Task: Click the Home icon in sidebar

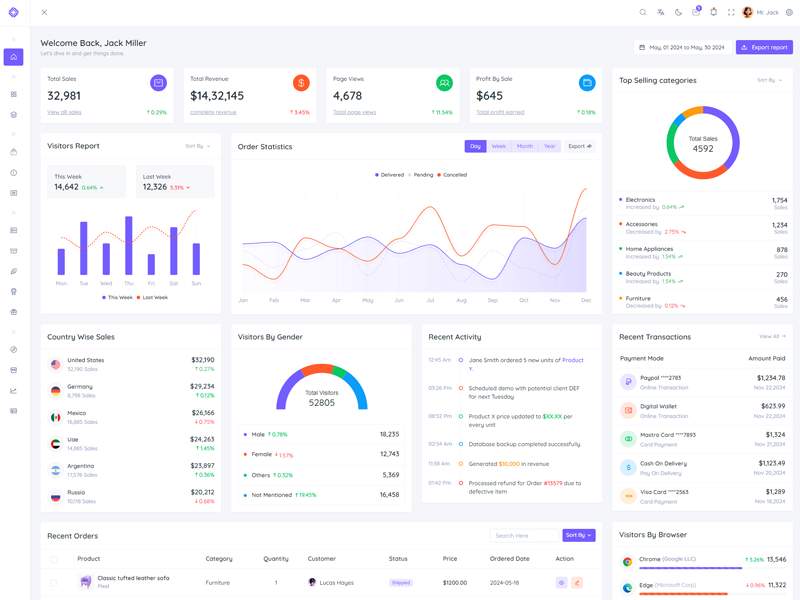Action: (13, 57)
